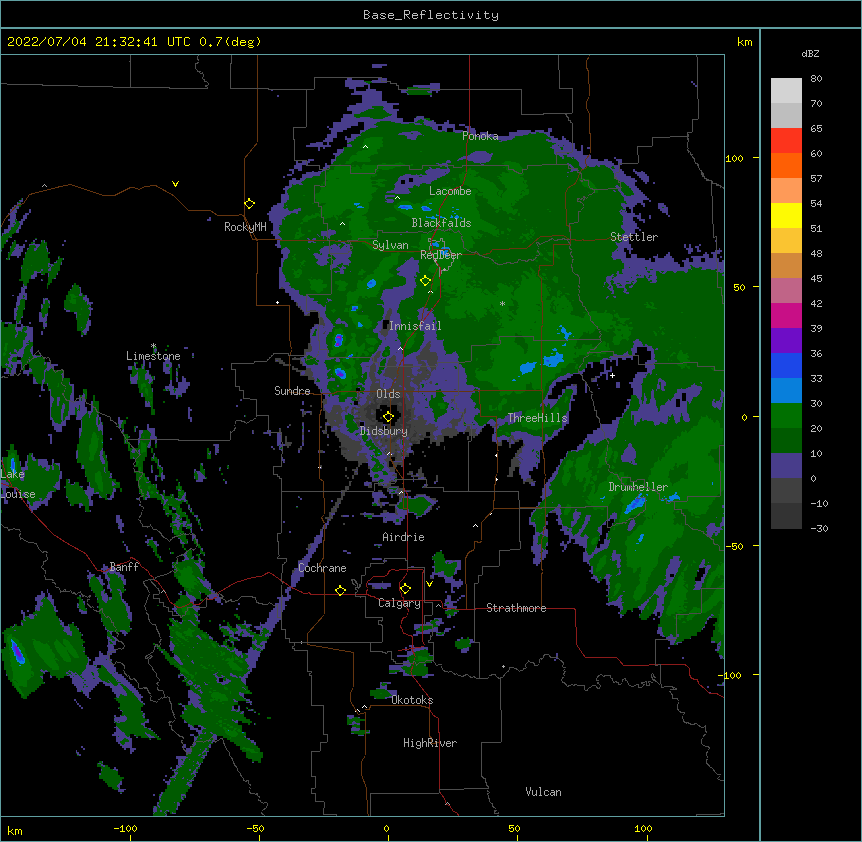The height and width of the screenshot is (842, 862).
Task: Click the magenta swatch in the dBZ legend
Action: click(786, 315)
